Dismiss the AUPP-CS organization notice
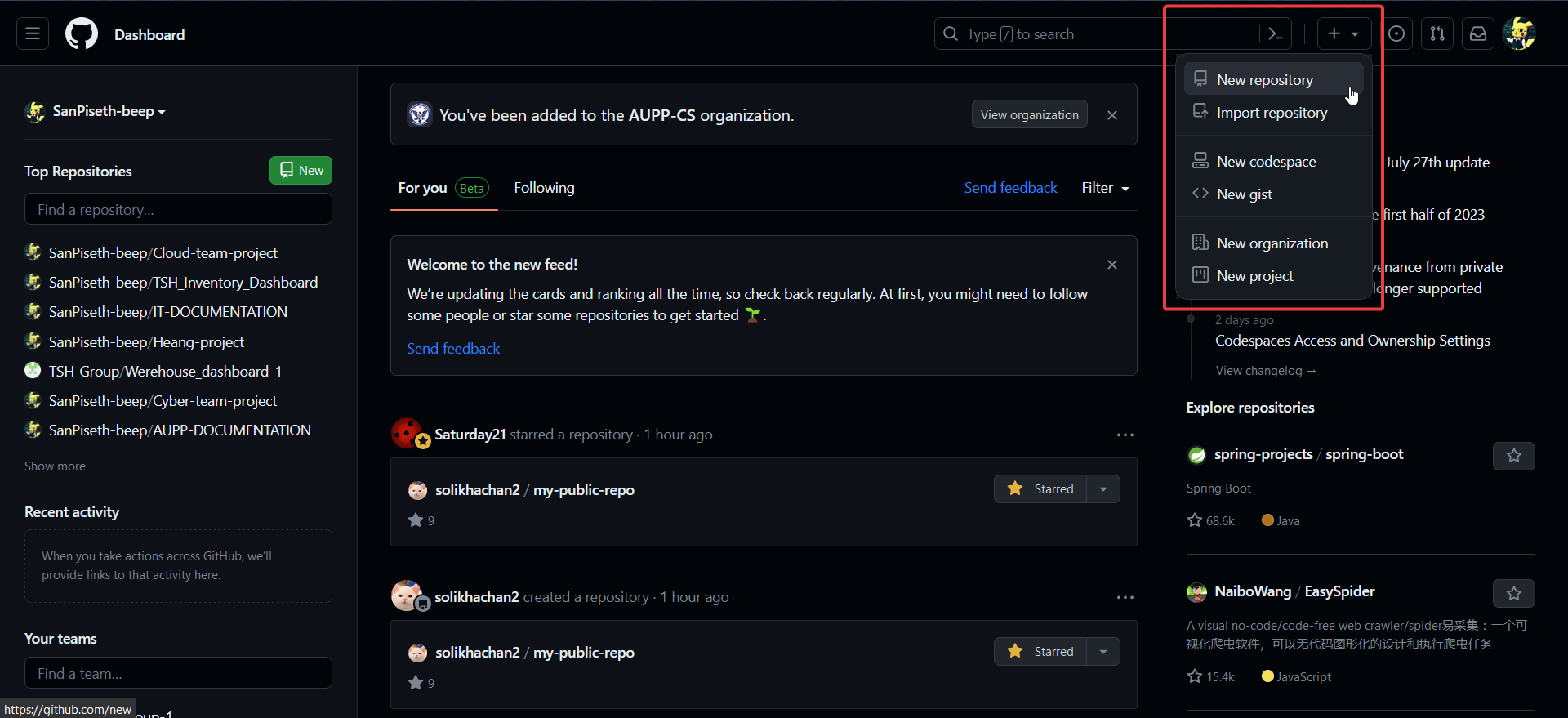1568x718 pixels. [x=1111, y=115]
